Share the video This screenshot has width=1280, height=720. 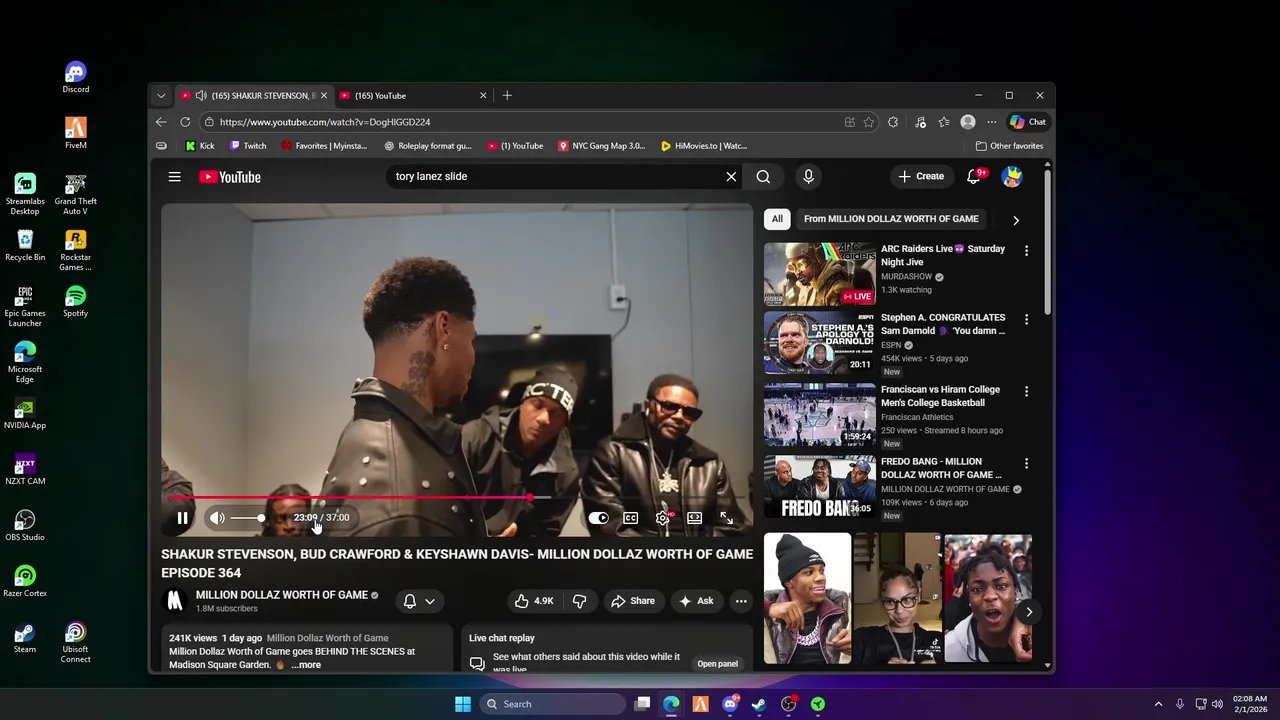tap(633, 601)
